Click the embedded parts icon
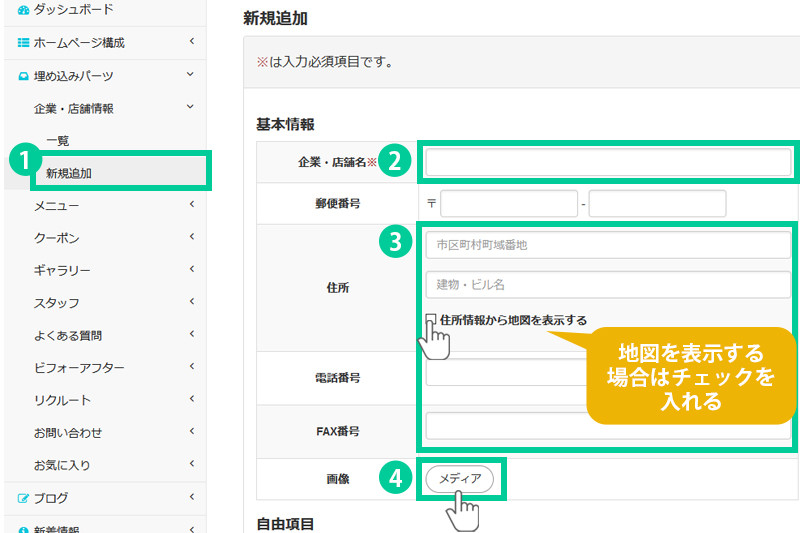 [x=24, y=76]
